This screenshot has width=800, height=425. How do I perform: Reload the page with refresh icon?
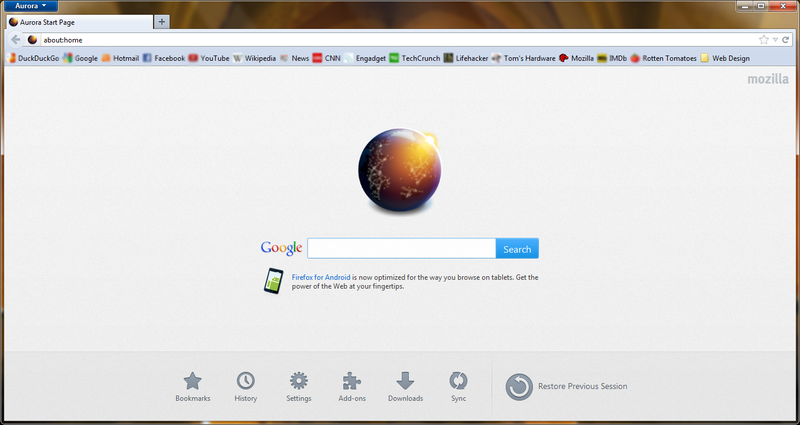786,40
